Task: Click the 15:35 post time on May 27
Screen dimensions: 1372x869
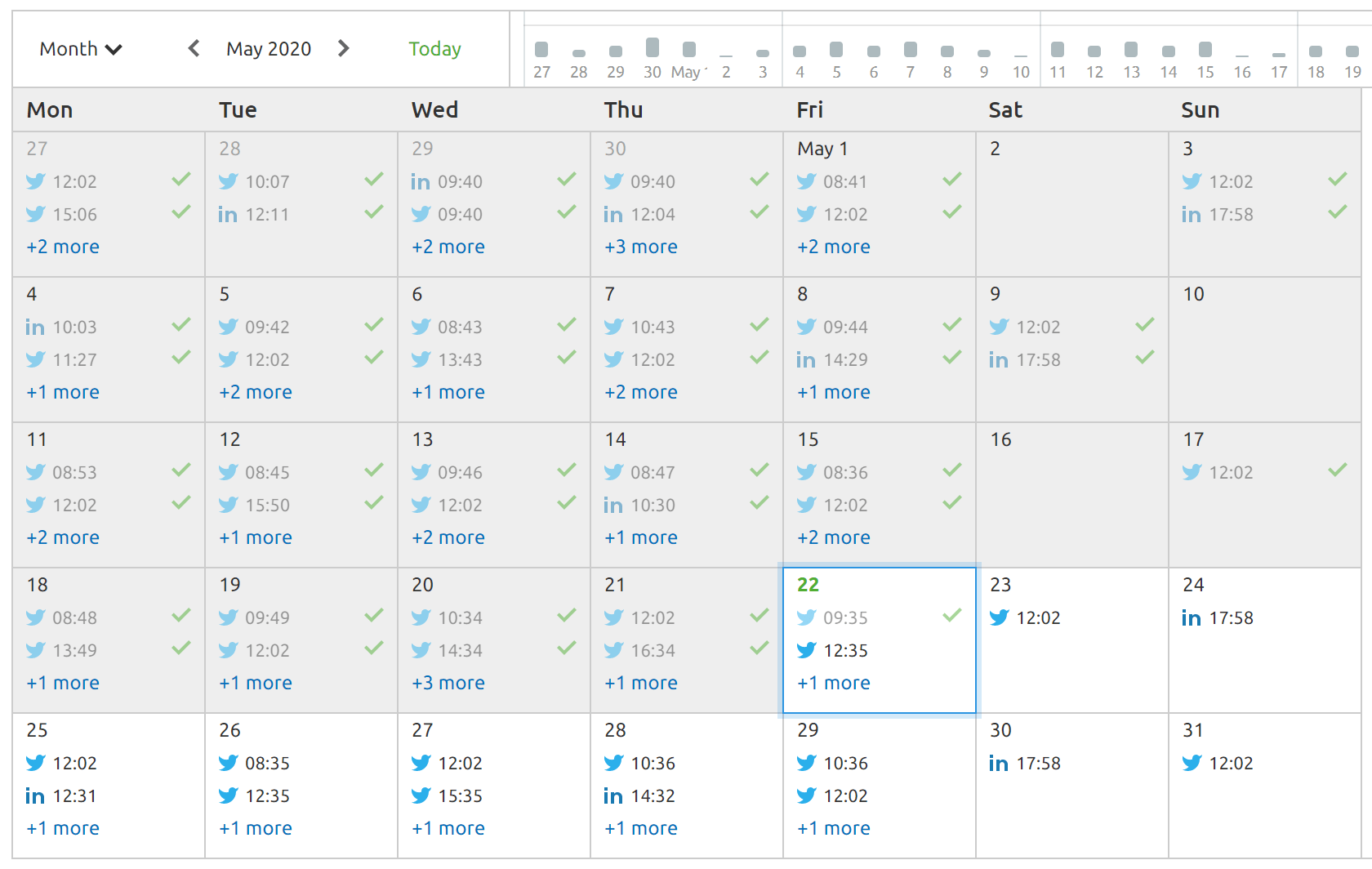Action: (460, 795)
